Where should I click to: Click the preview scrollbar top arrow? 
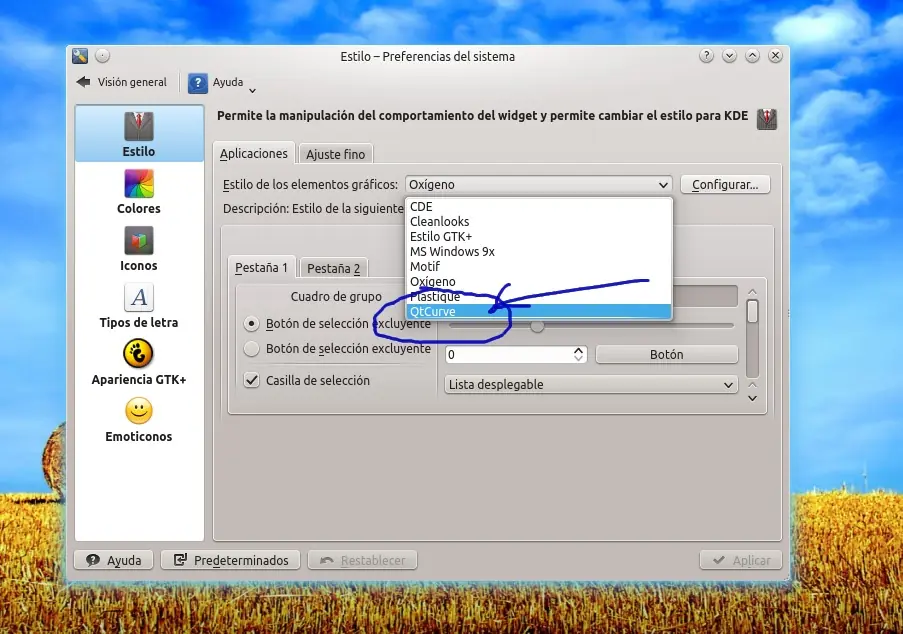tap(752, 292)
